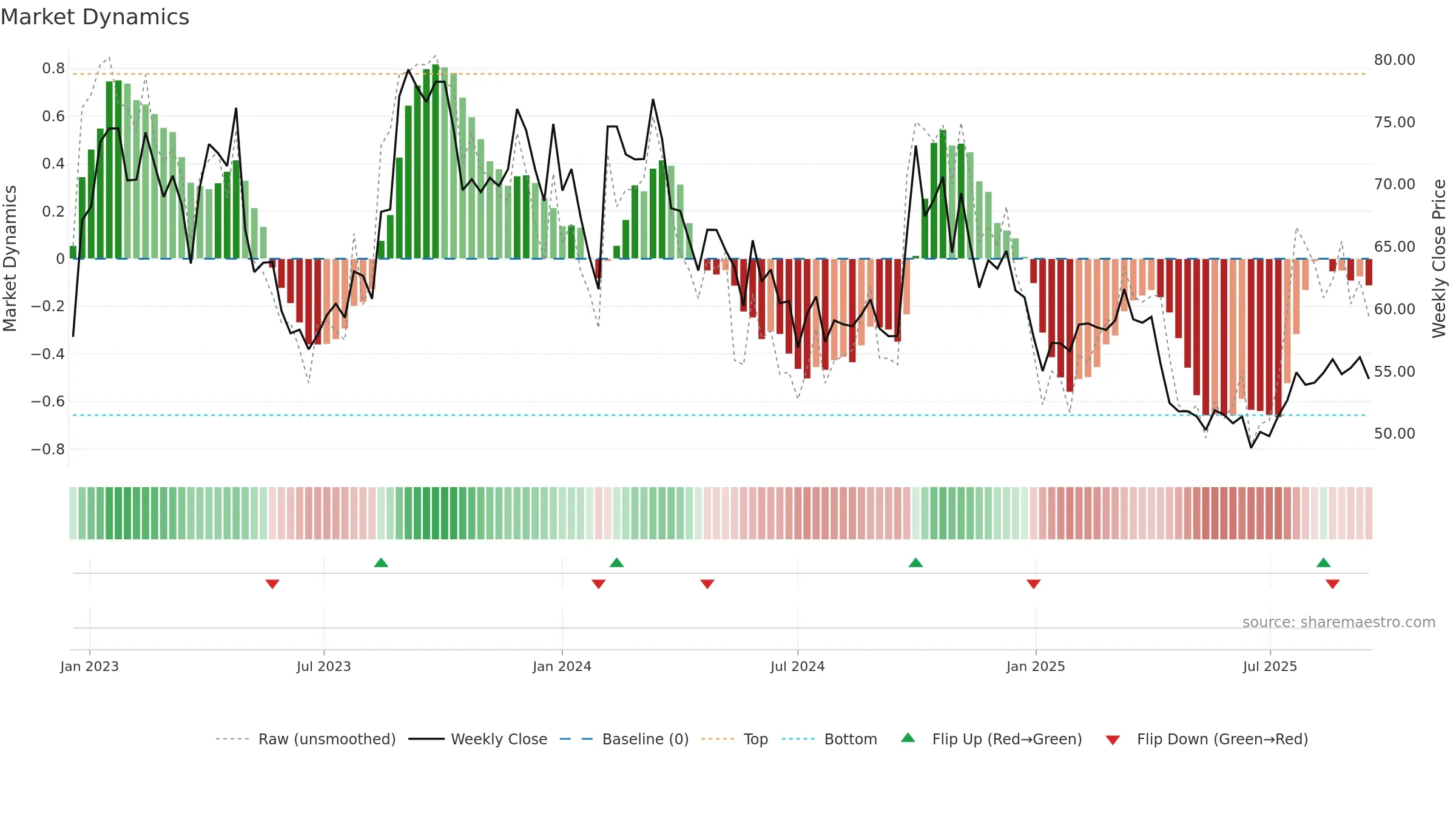Click the 70.00 right axis price label

(x=1395, y=184)
